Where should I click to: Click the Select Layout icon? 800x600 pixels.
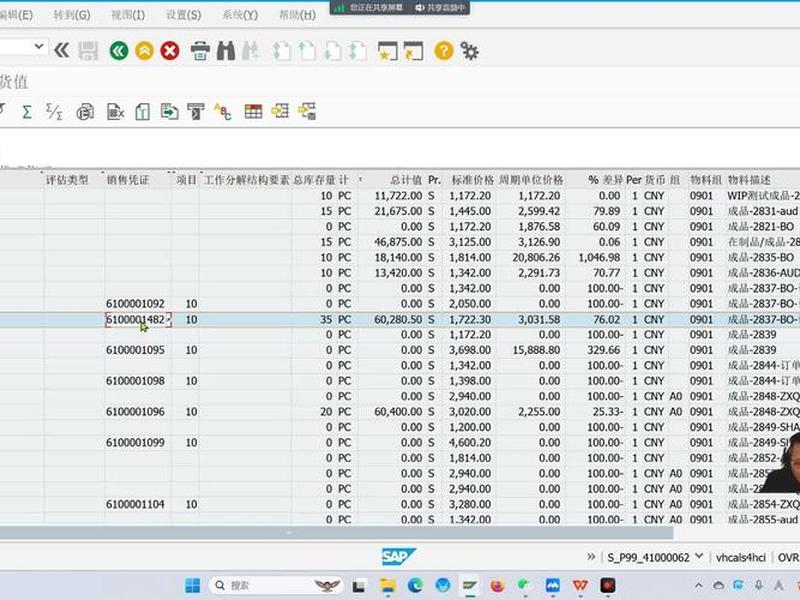pos(280,111)
